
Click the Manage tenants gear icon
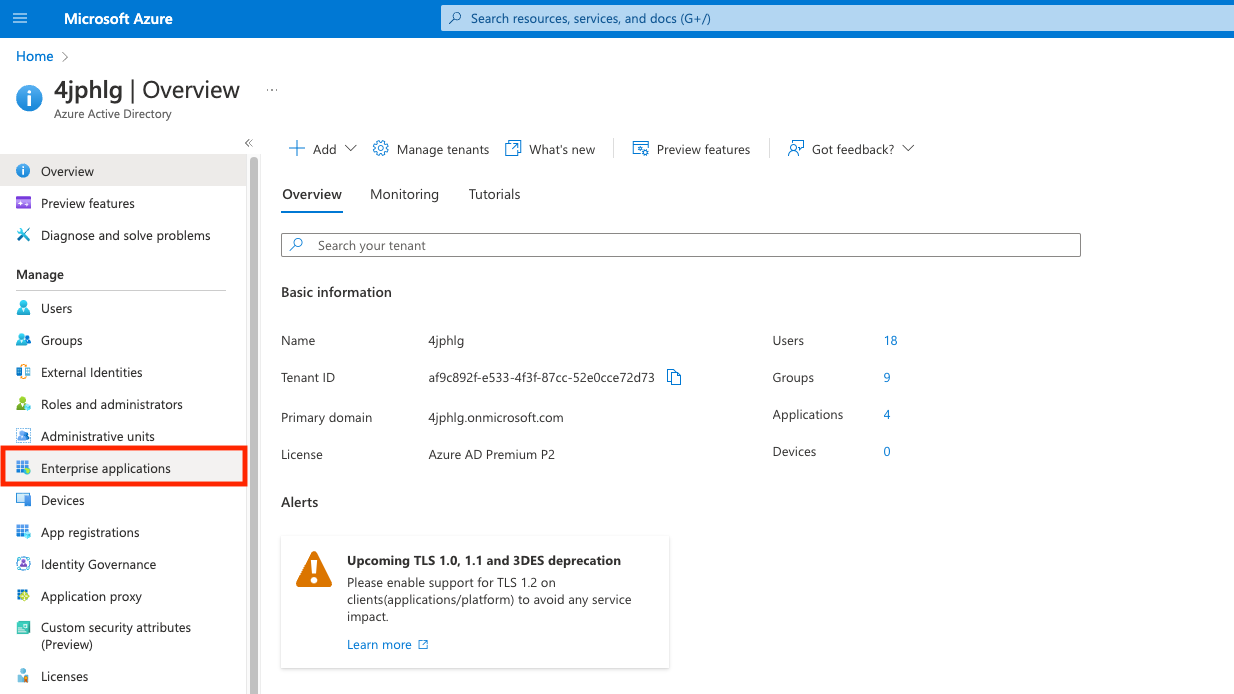pos(380,148)
